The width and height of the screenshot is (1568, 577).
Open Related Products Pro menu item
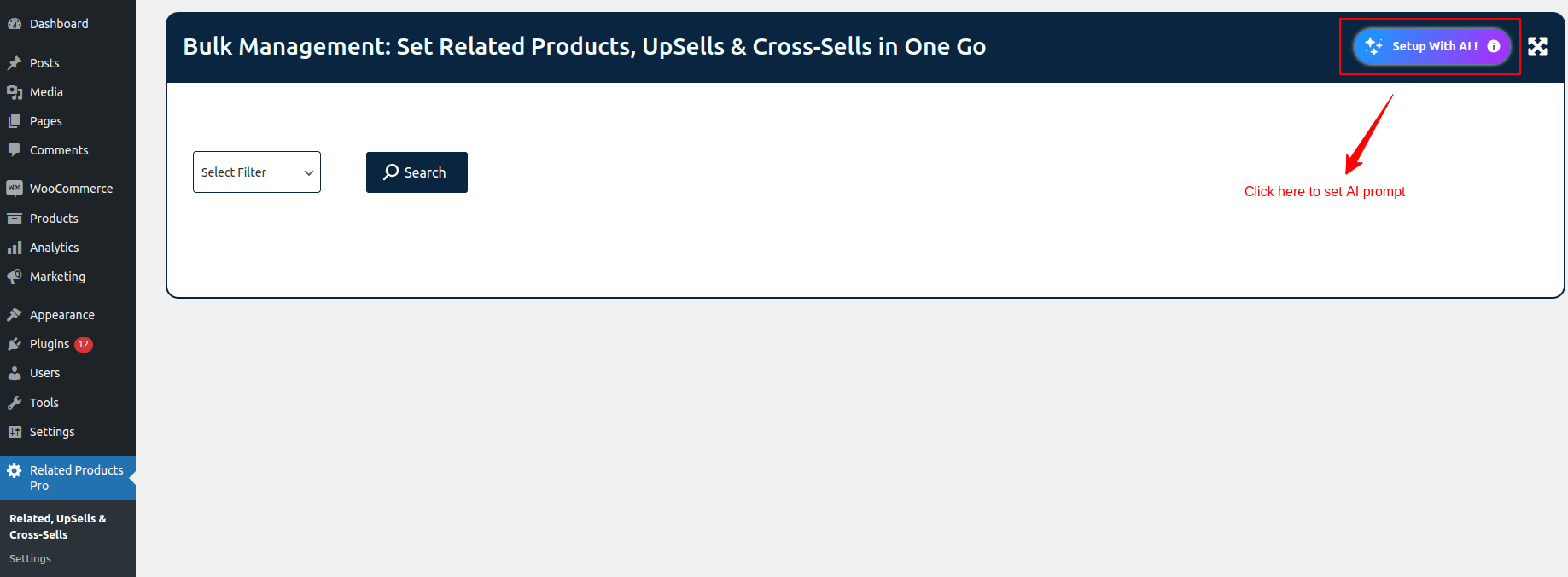[76, 478]
